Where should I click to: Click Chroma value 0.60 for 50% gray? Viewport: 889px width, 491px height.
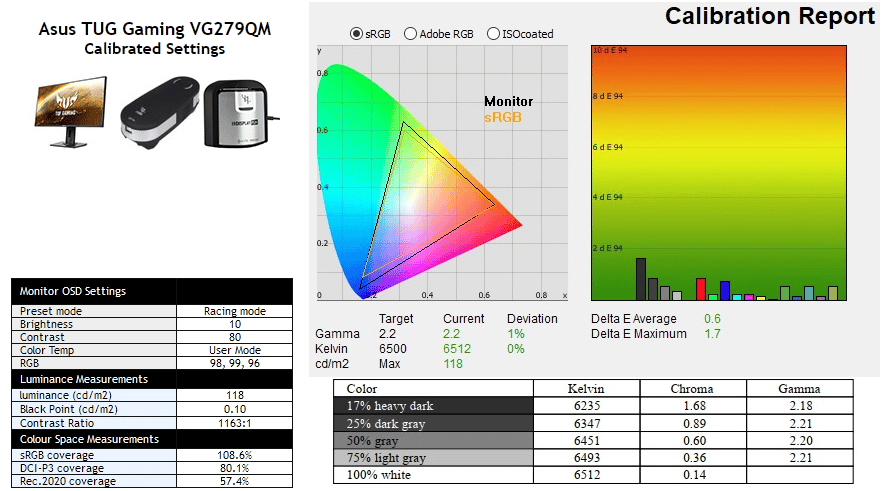[694, 441]
